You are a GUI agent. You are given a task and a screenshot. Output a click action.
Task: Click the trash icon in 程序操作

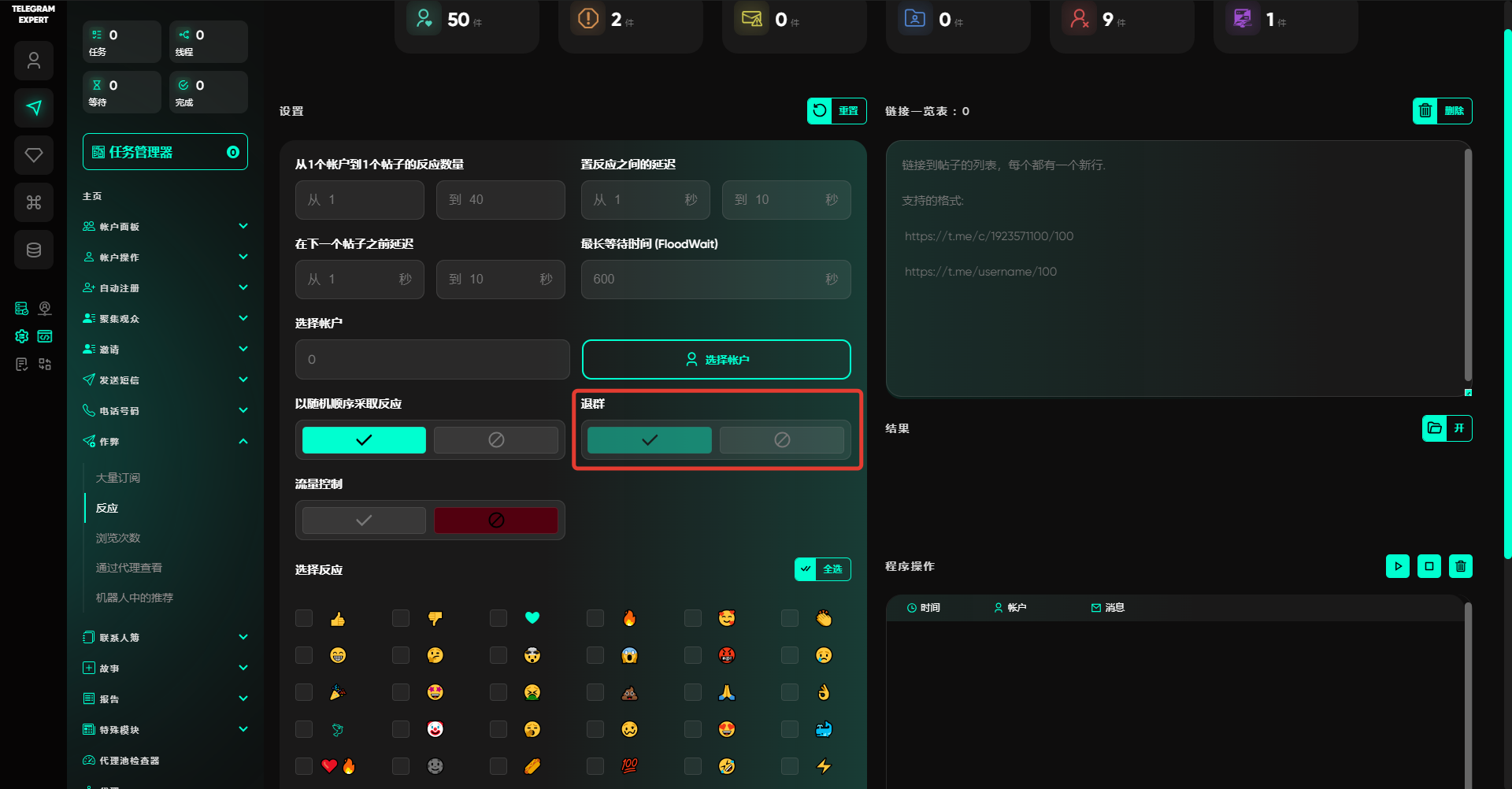pyautogui.click(x=1460, y=566)
